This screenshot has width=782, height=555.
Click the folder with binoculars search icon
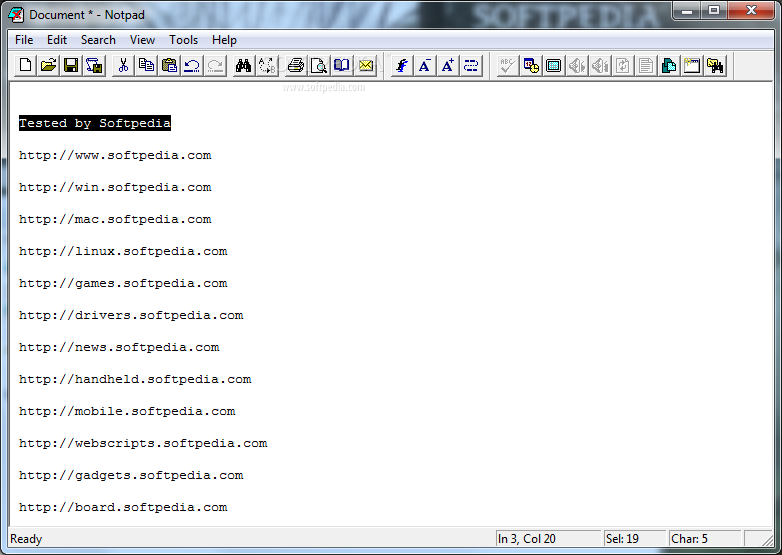(x=715, y=65)
